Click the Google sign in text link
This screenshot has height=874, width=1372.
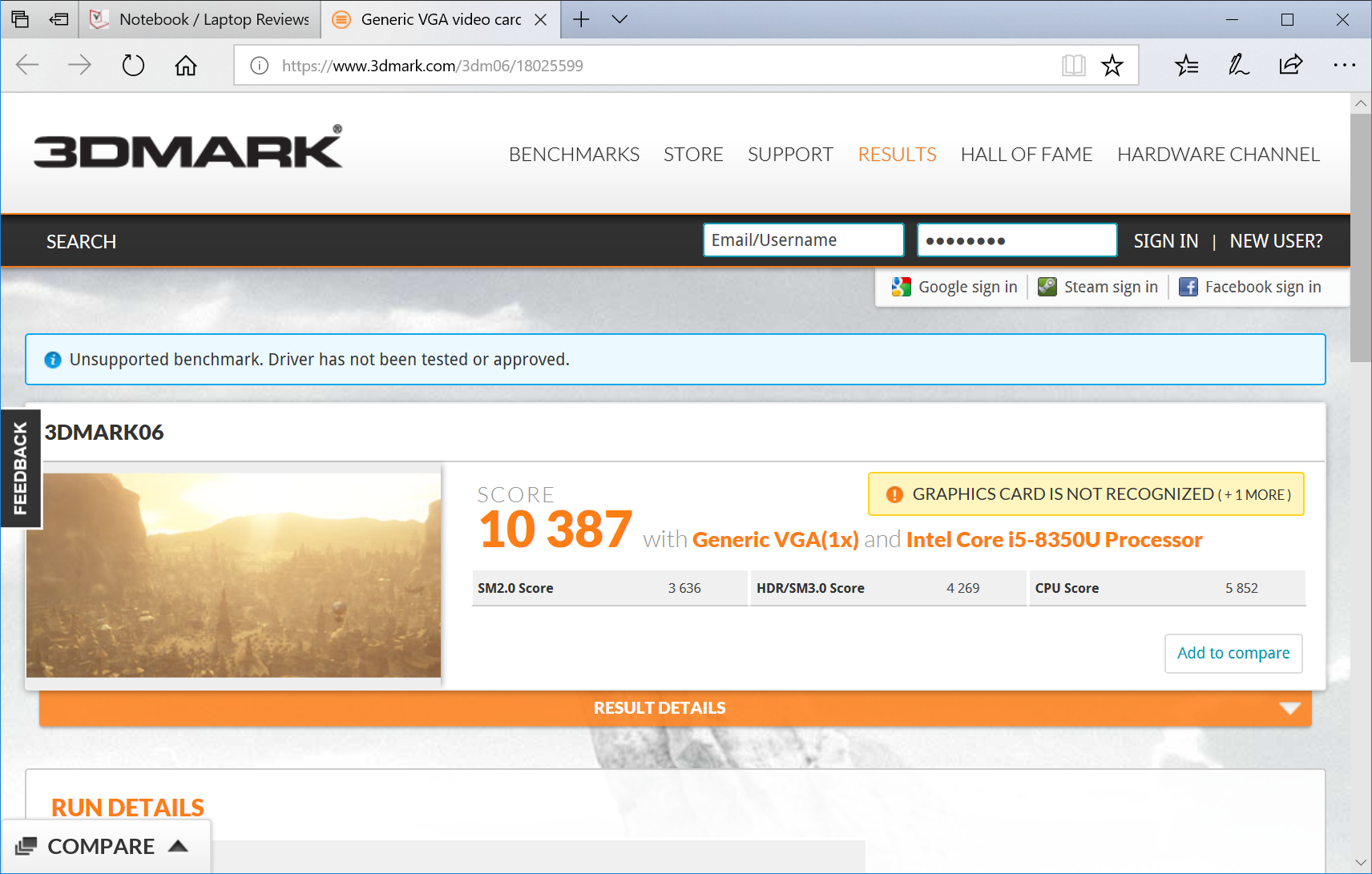968,287
